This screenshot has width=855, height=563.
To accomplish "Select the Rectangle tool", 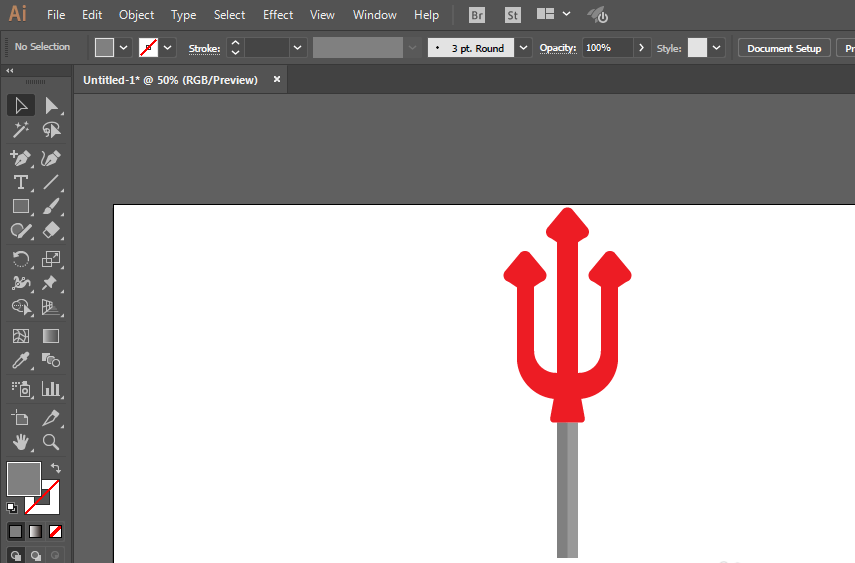I will coord(21,206).
